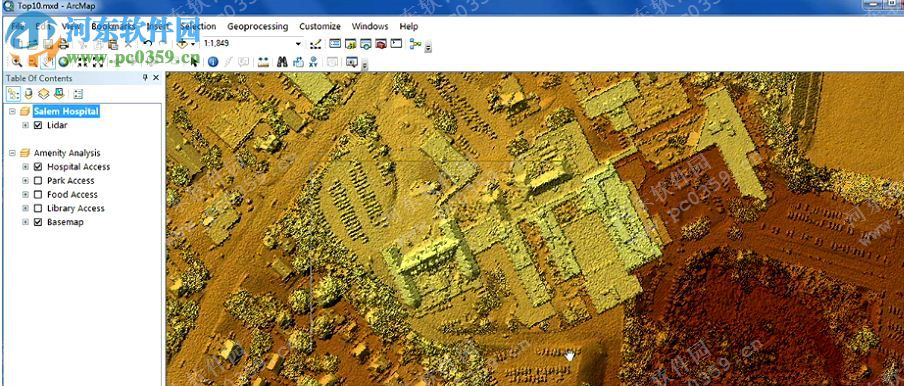The image size is (904, 386).
Task: Click the Full Extent globe icon
Action: point(63,62)
